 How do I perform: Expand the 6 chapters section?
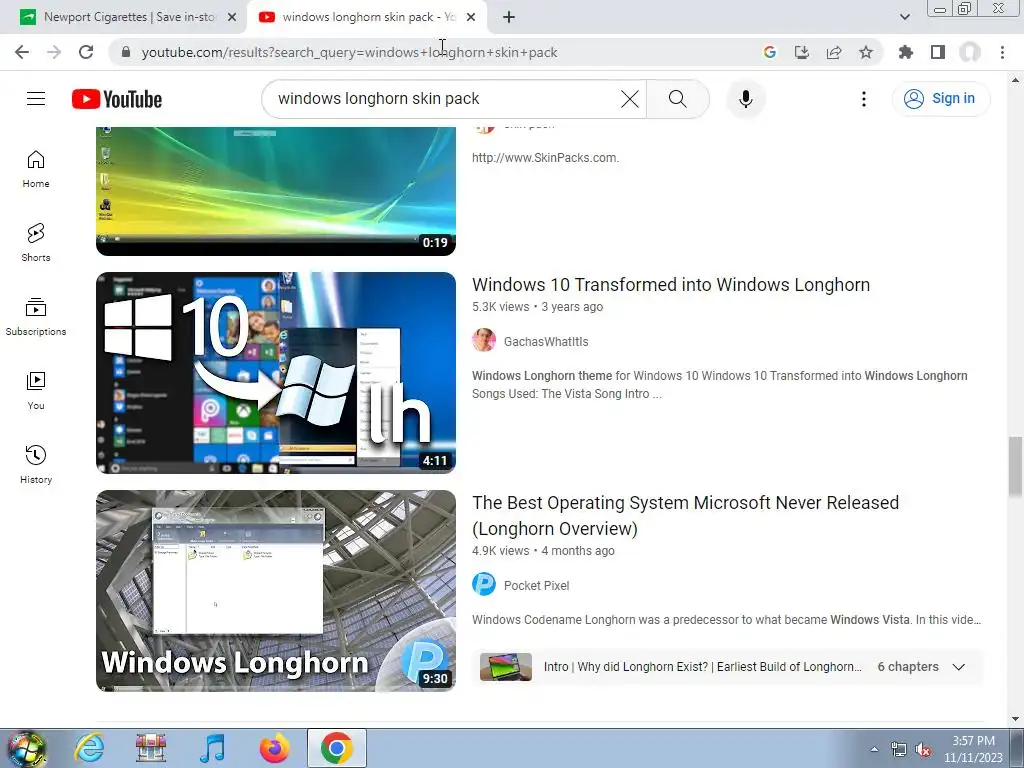958,667
